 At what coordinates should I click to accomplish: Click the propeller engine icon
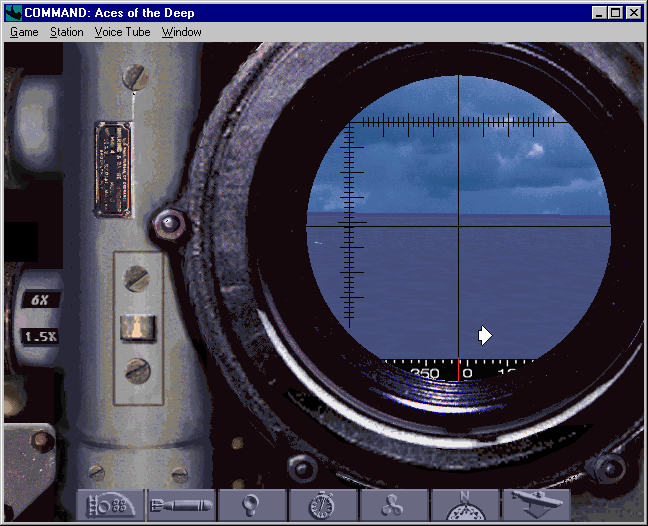(394, 505)
